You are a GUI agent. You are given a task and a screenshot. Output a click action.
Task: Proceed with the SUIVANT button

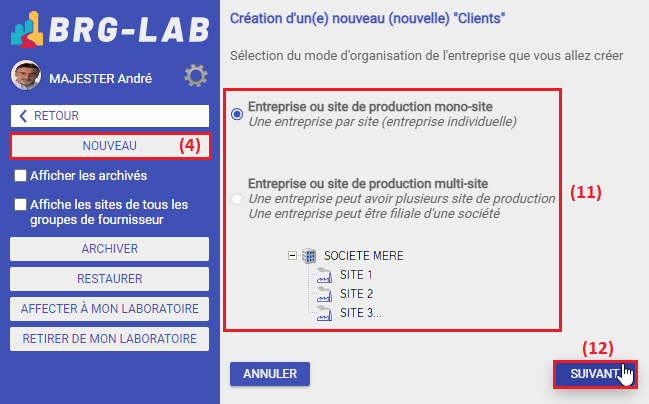595,374
